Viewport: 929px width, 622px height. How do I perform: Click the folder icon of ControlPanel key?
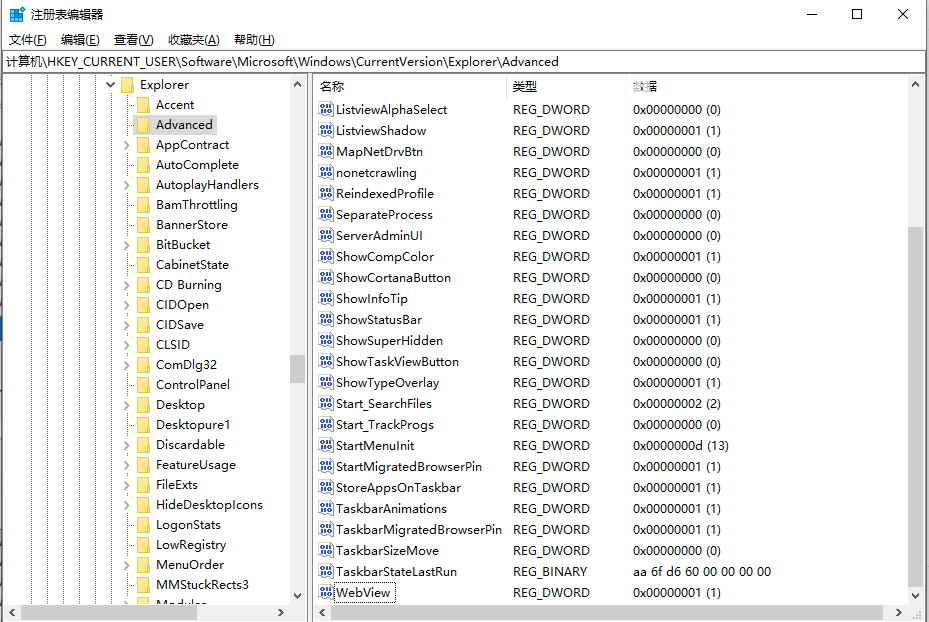coord(143,384)
